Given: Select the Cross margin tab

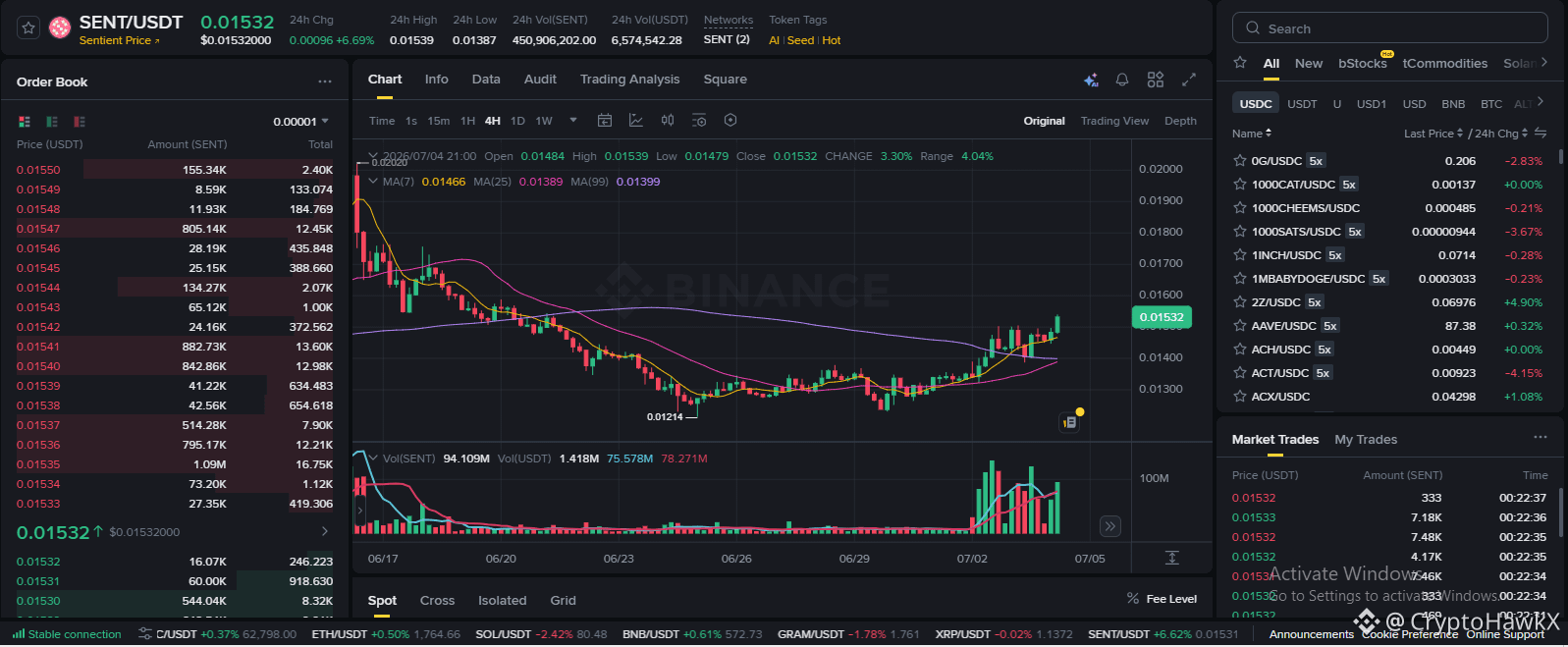Looking at the screenshot, I should tap(437, 600).
